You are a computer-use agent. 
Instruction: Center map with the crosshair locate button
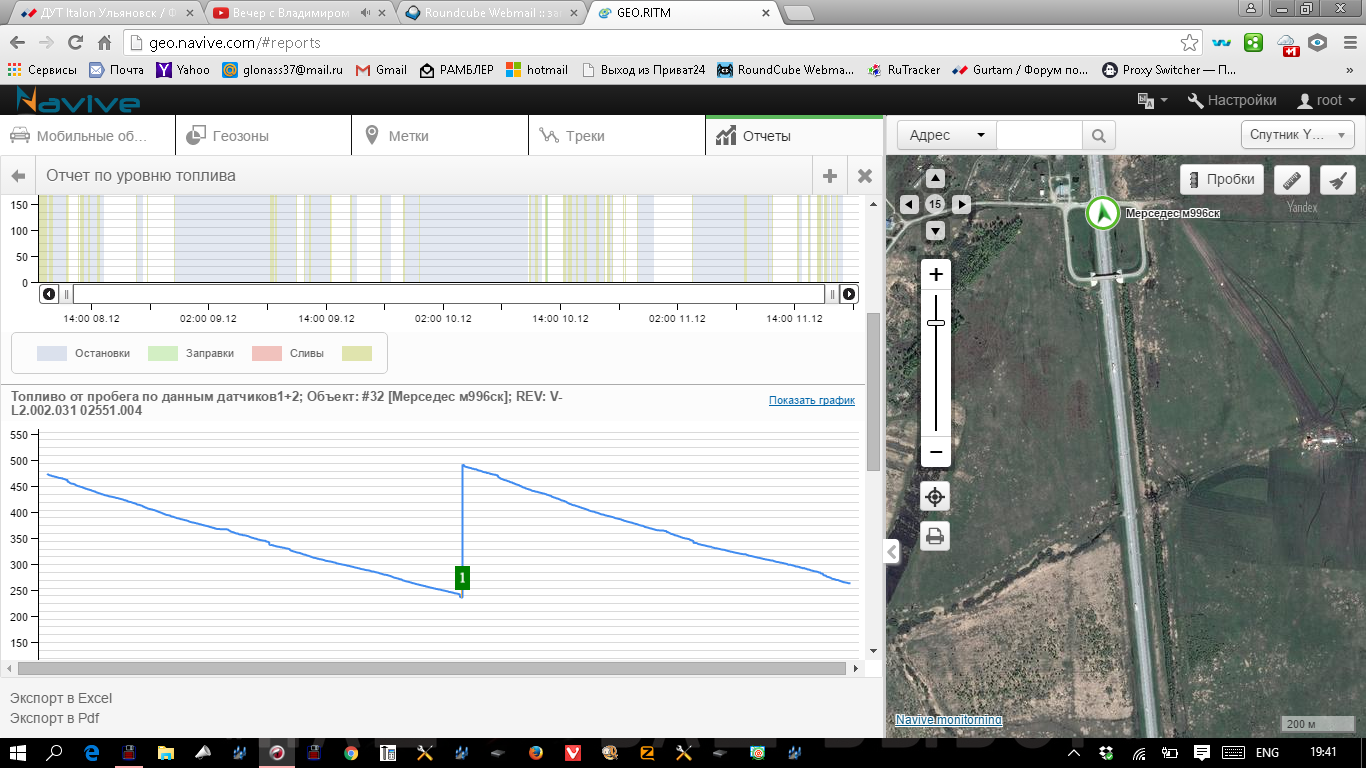(935, 497)
